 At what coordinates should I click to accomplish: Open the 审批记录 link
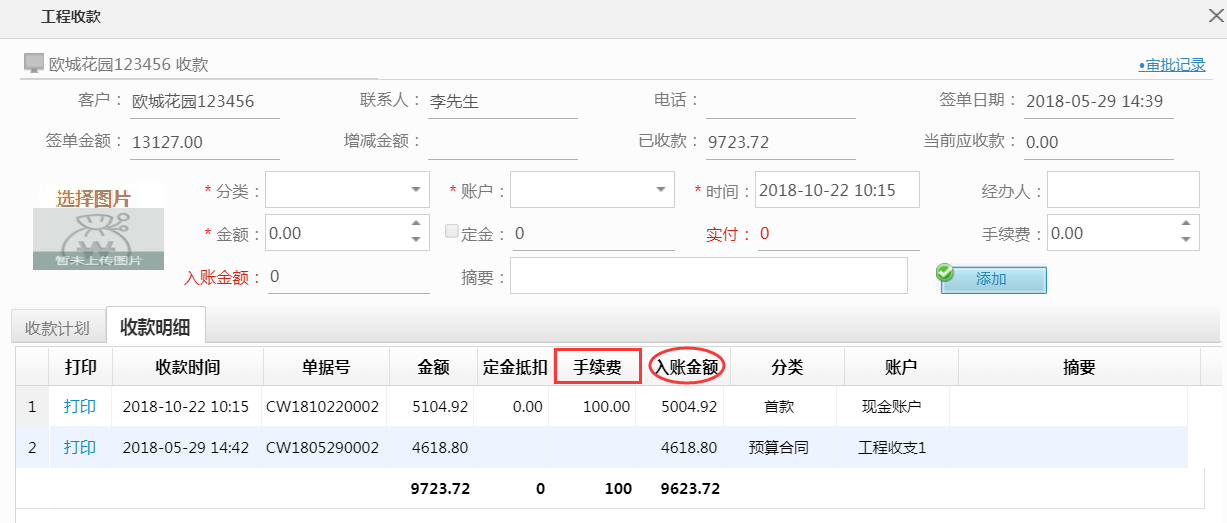tap(1171, 65)
